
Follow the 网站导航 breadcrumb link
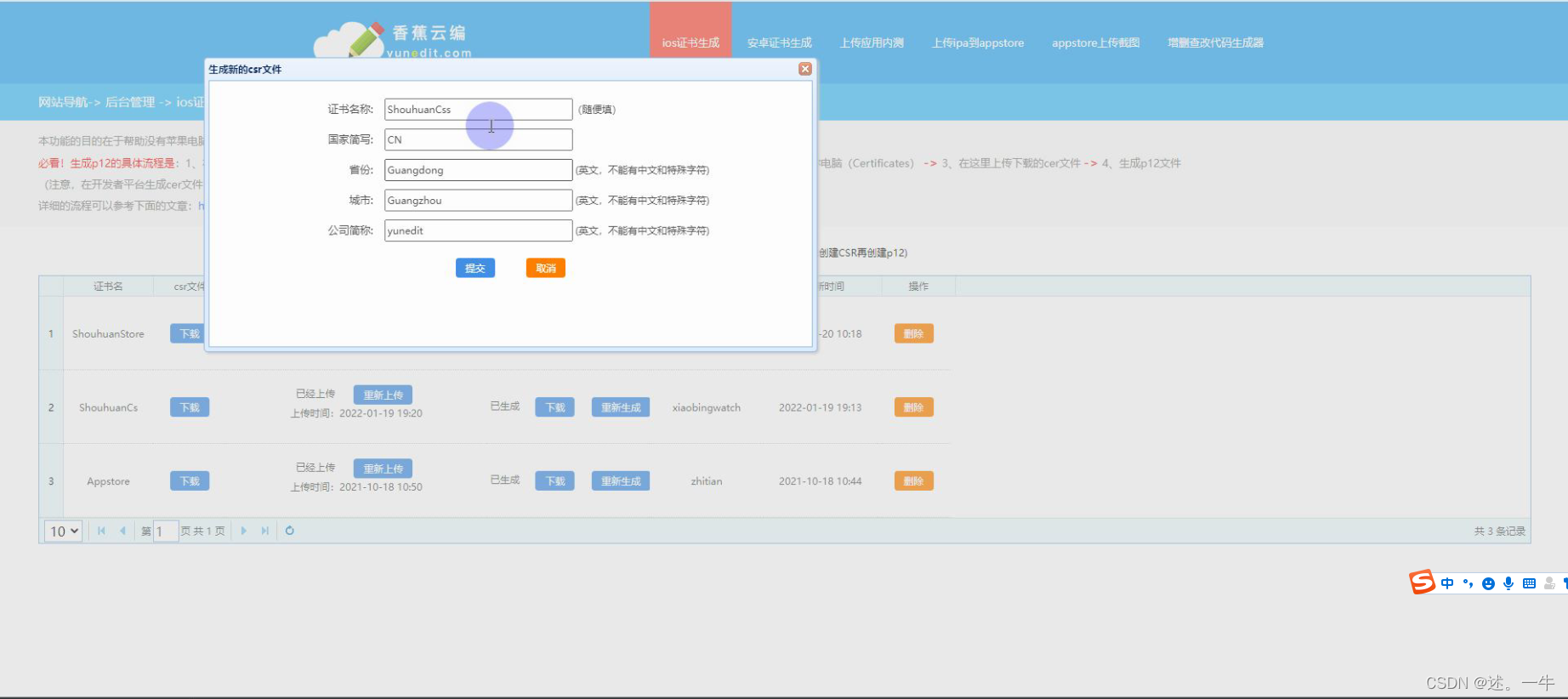(63, 102)
